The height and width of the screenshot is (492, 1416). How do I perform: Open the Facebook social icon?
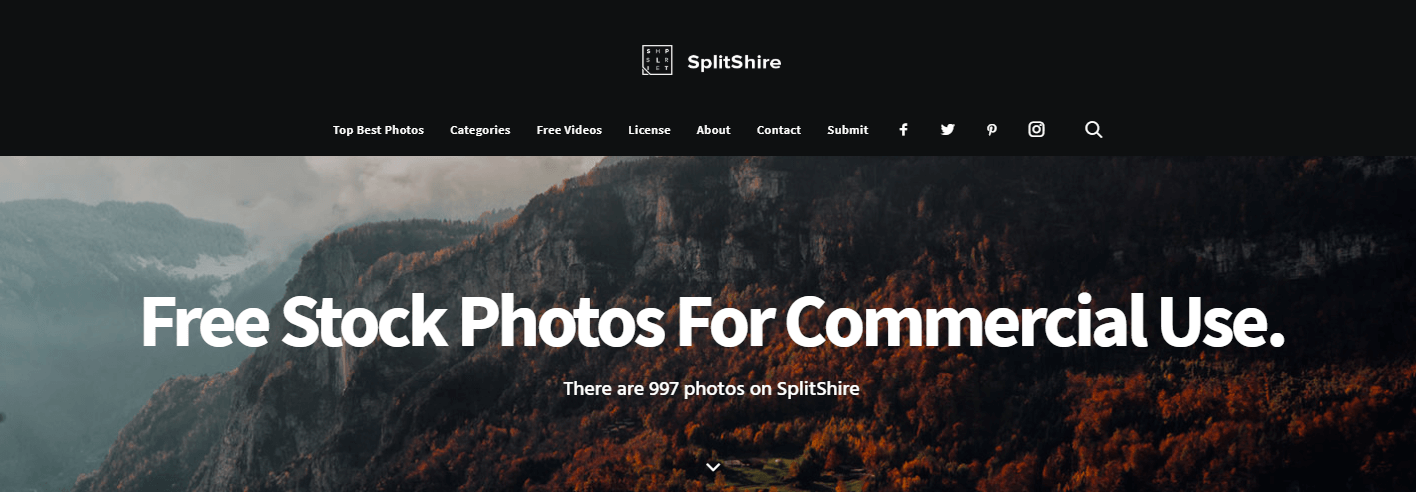[903, 130]
